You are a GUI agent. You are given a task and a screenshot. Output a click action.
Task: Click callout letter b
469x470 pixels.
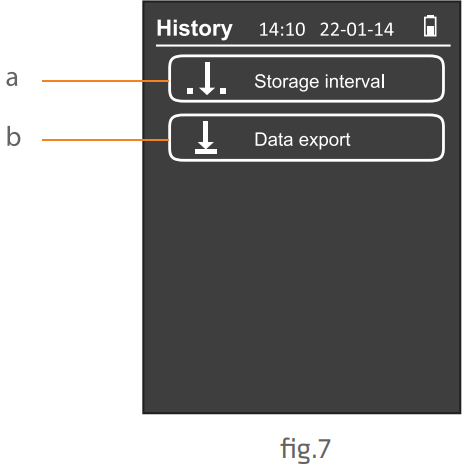click(x=13, y=136)
